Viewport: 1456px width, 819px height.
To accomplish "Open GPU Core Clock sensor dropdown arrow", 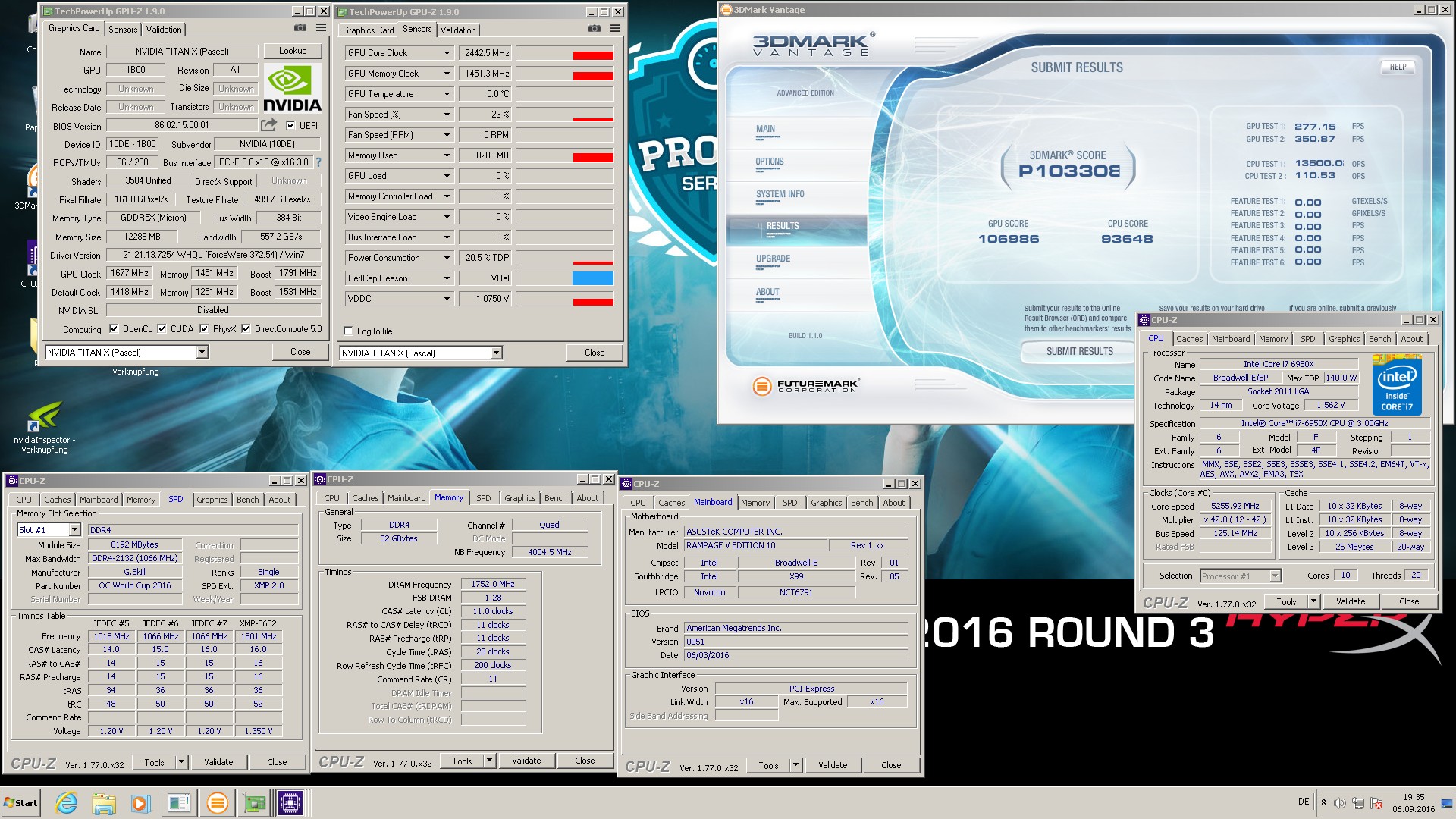I will pyautogui.click(x=447, y=53).
